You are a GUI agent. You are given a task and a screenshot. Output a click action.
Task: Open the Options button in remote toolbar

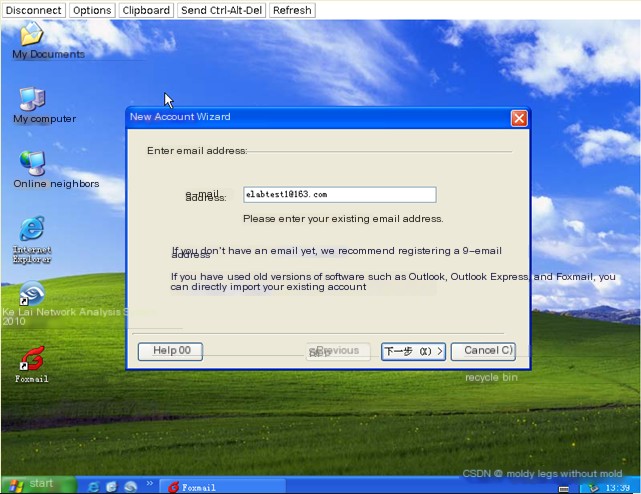coord(92,10)
